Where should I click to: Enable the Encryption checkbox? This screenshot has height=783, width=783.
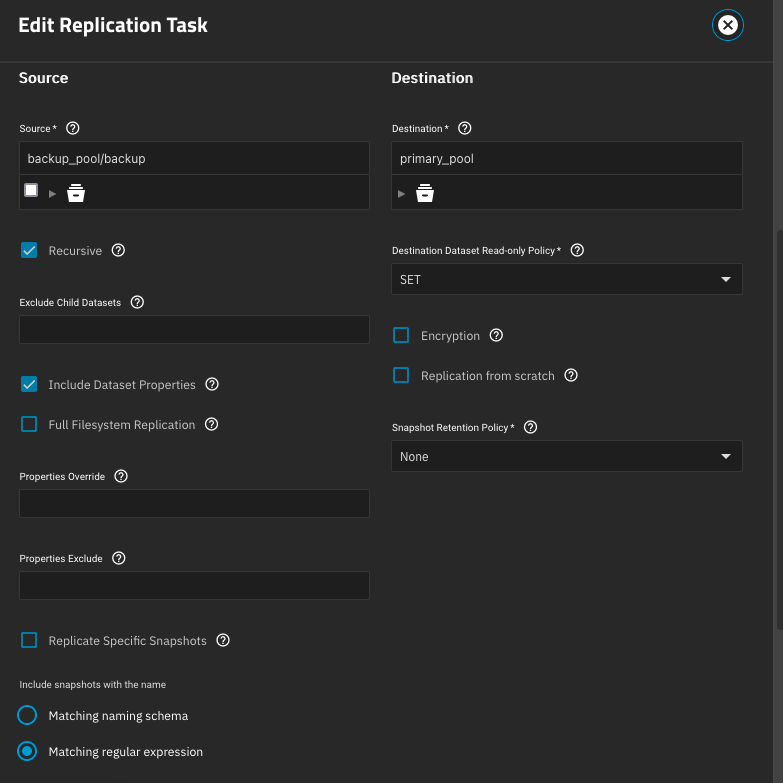pos(401,336)
